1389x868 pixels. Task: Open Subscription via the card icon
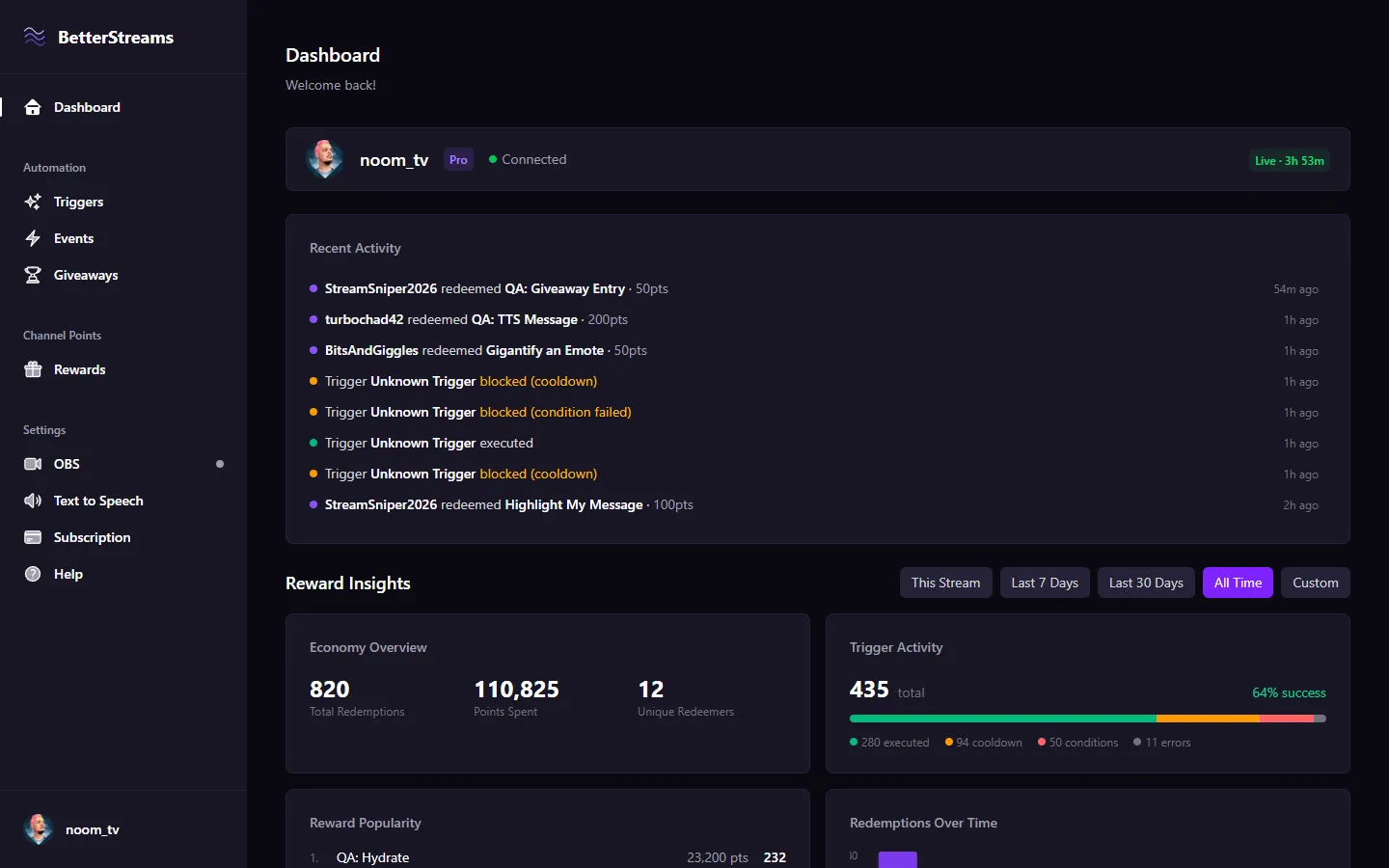pyautogui.click(x=32, y=537)
